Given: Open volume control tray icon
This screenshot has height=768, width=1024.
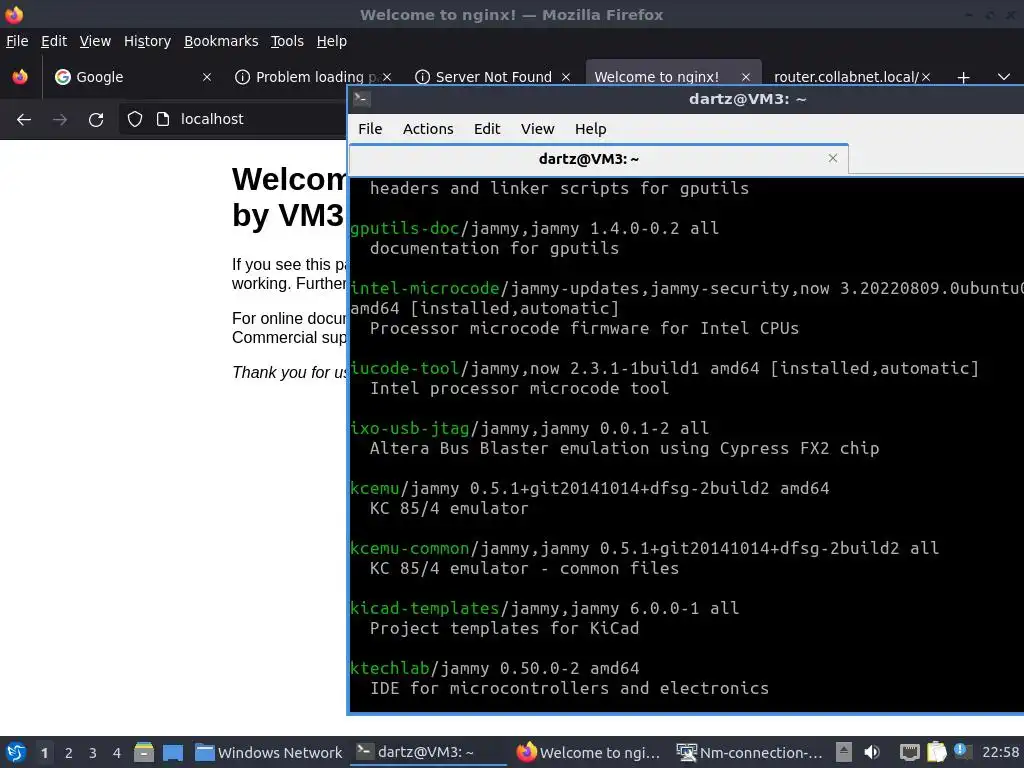Looking at the screenshot, I should point(872,752).
